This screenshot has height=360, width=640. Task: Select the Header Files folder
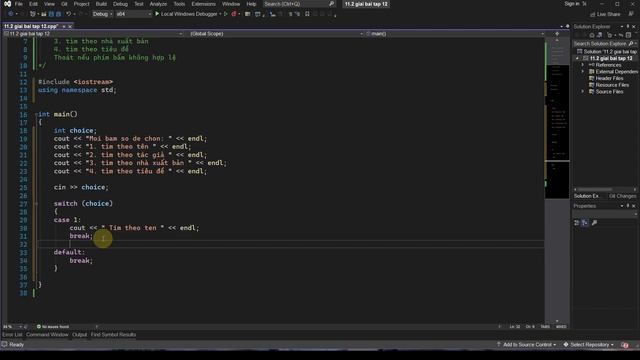[x=606, y=78]
